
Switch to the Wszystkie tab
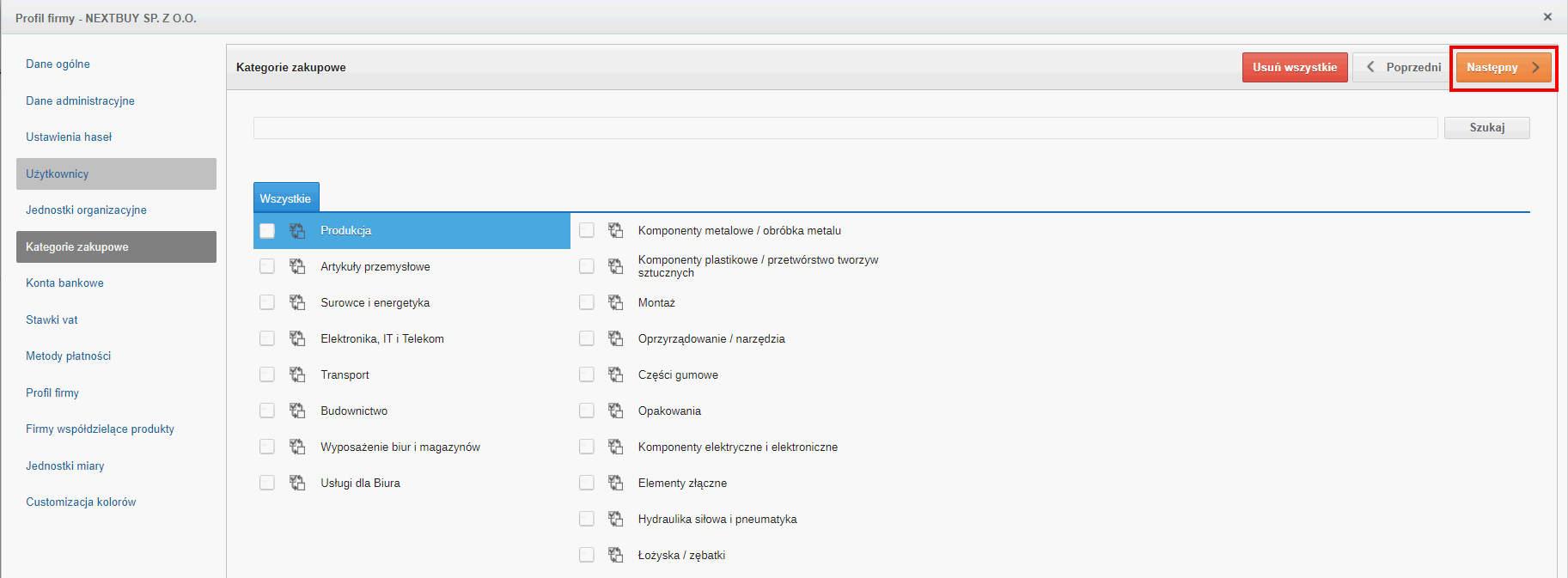tap(285, 198)
